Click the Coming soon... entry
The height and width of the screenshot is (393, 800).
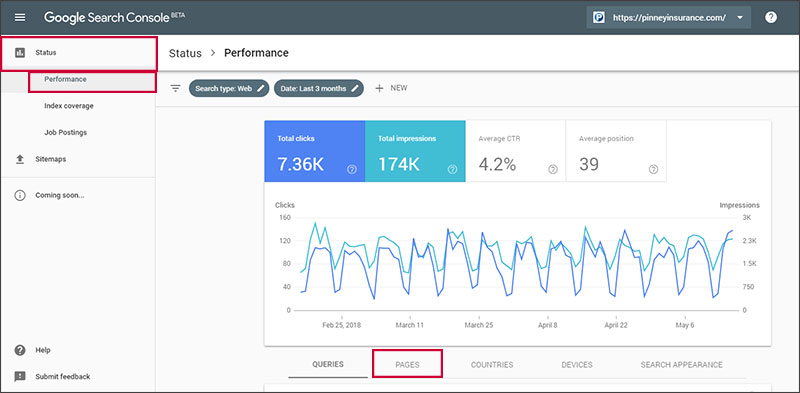tap(60, 195)
